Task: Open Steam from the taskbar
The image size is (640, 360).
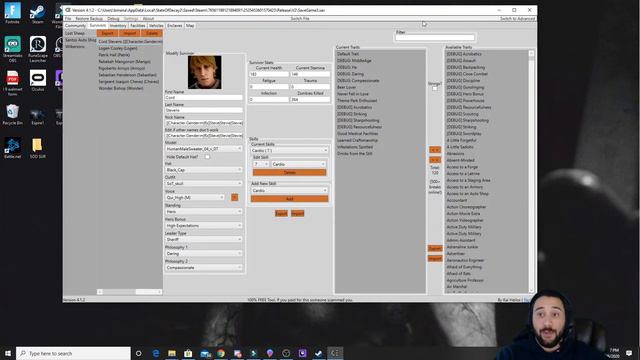Action: [x=319, y=353]
